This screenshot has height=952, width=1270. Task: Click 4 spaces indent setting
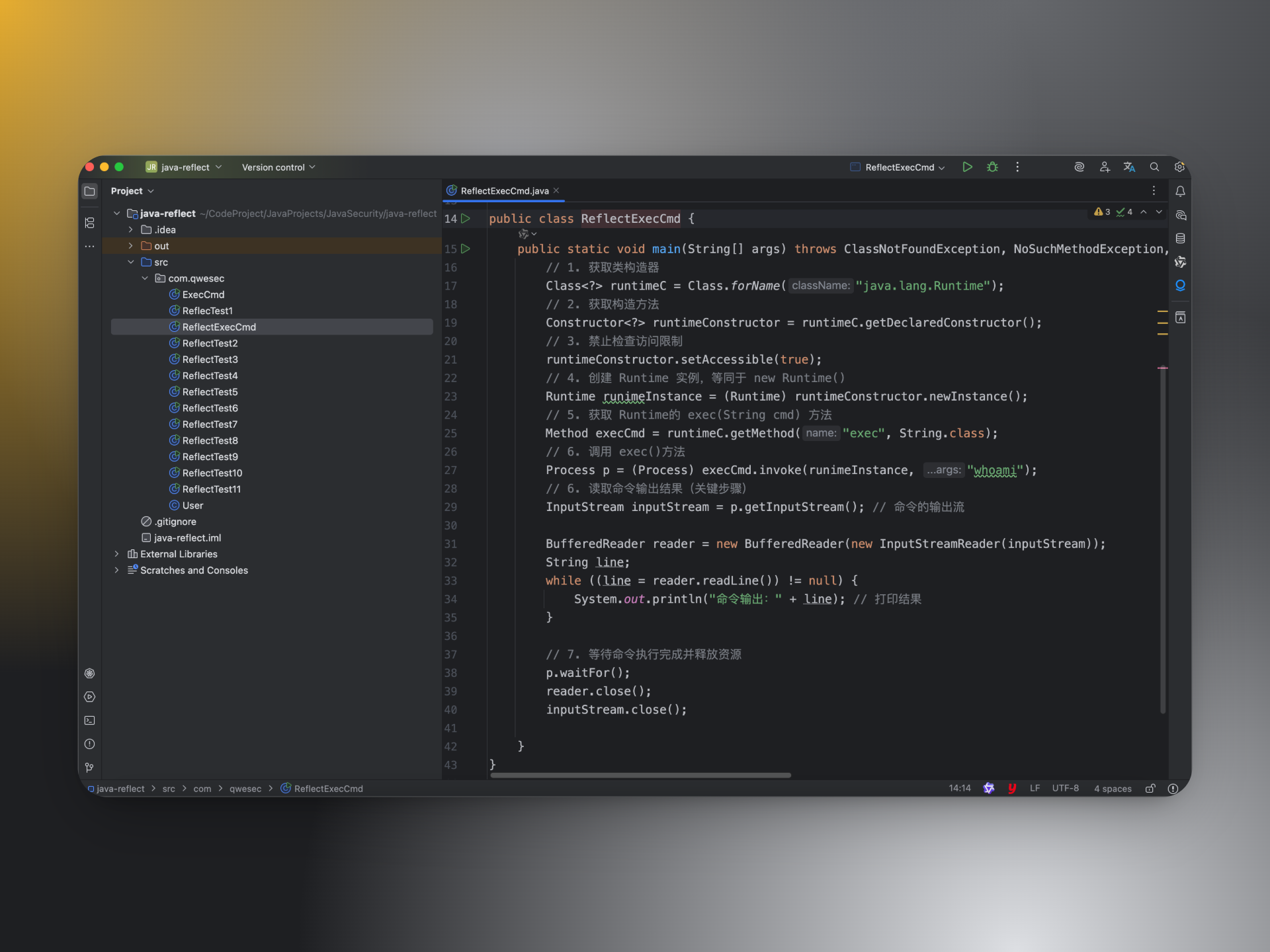(x=1113, y=789)
